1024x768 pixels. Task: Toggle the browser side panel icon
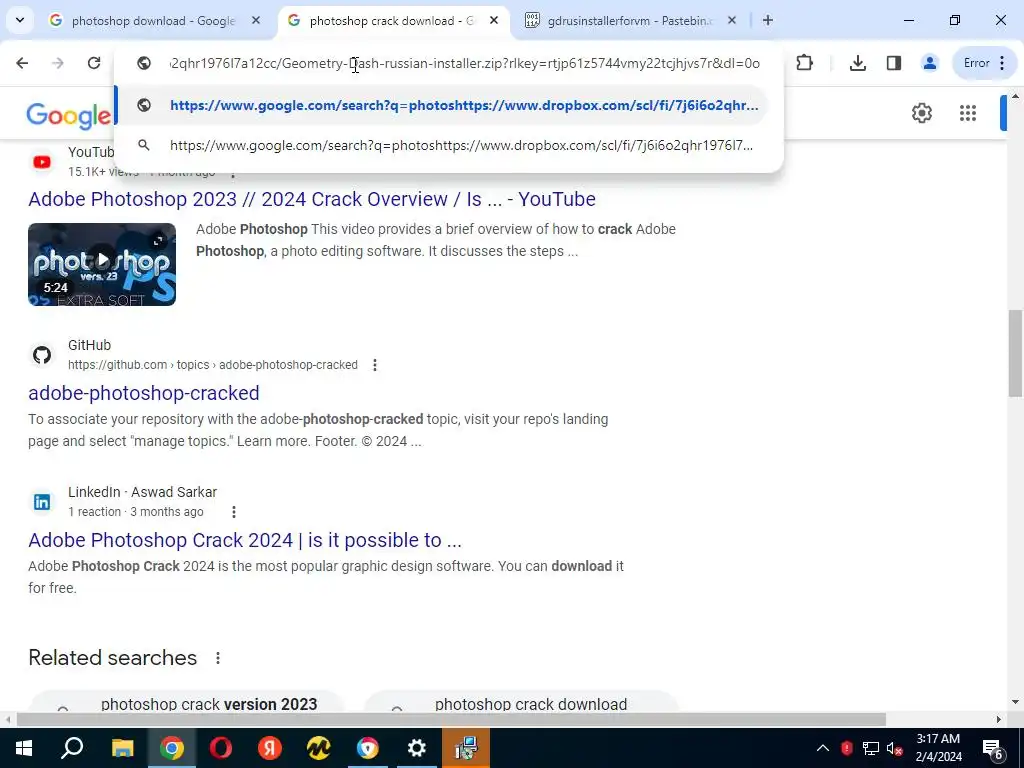click(894, 63)
